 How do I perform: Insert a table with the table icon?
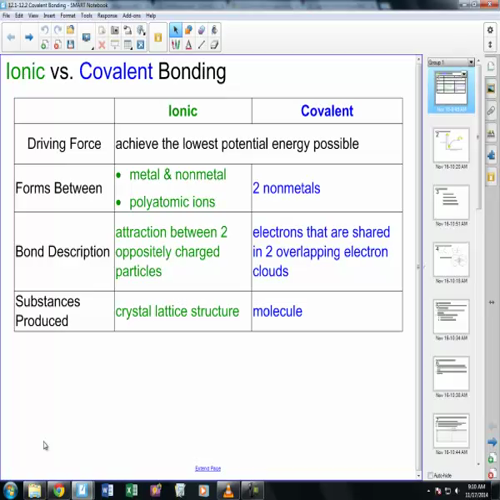click(x=127, y=44)
